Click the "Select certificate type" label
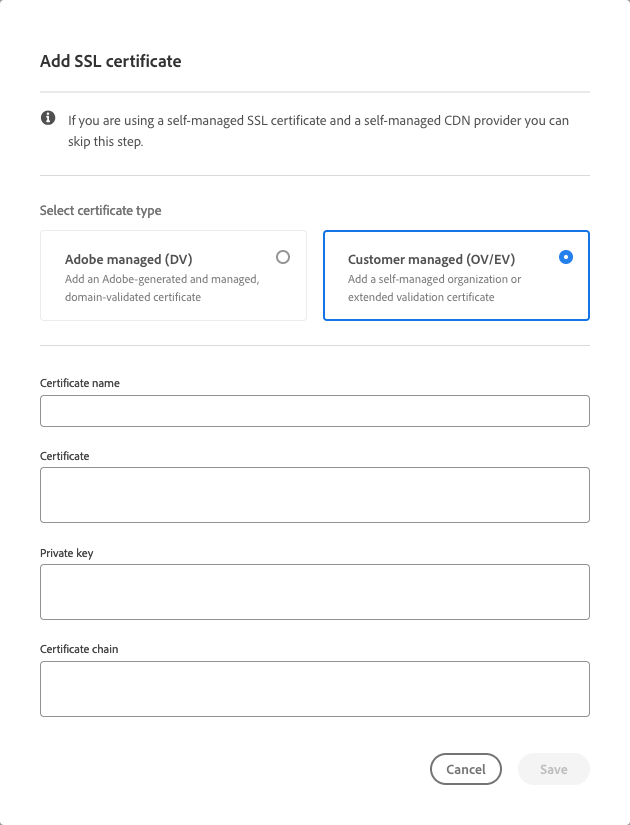The image size is (630, 825). point(100,211)
